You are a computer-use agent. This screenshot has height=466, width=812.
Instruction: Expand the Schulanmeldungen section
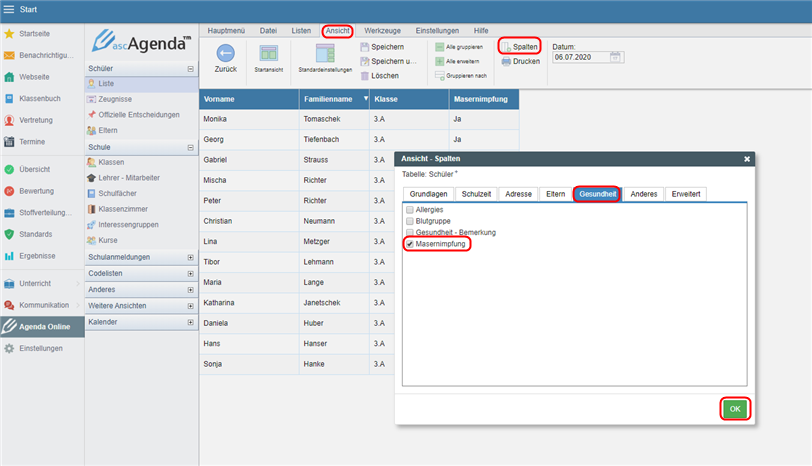pos(191,257)
